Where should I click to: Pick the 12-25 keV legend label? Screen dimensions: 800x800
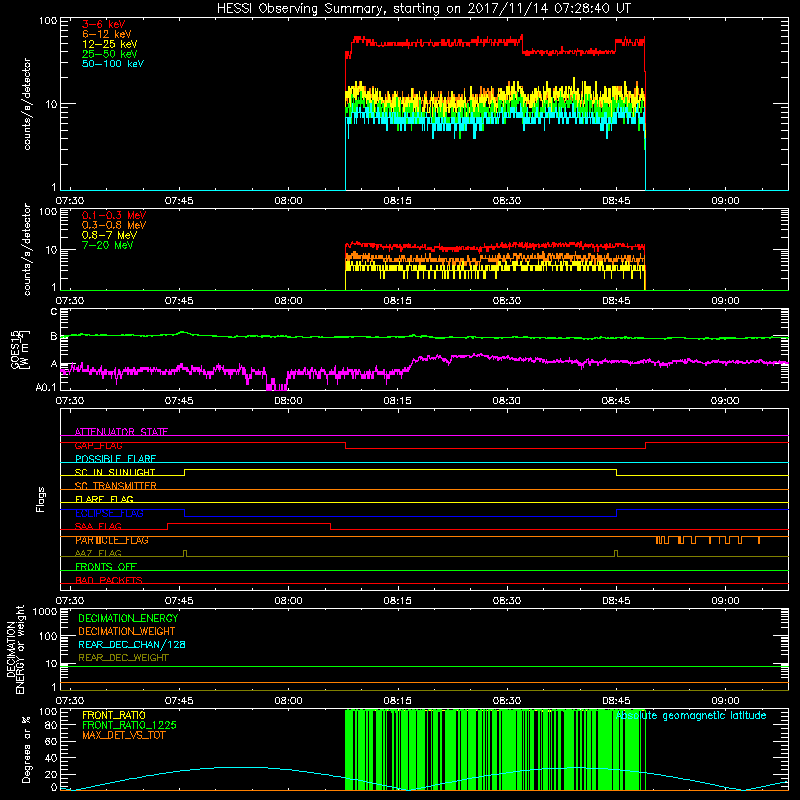(110, 44)
